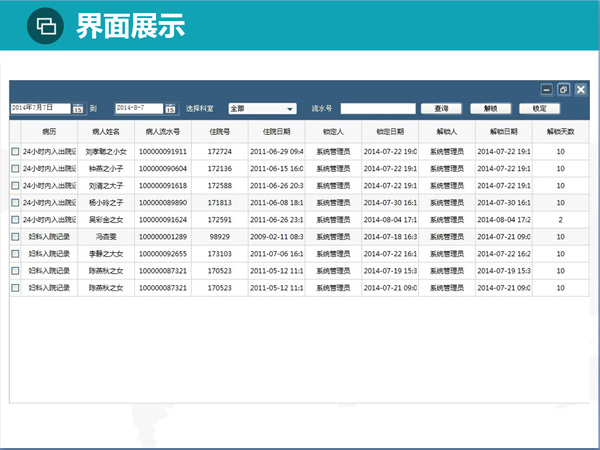Click admission date 2011-06-29 09:4
The width and height of the screenshot is (600, 450).
277,152
